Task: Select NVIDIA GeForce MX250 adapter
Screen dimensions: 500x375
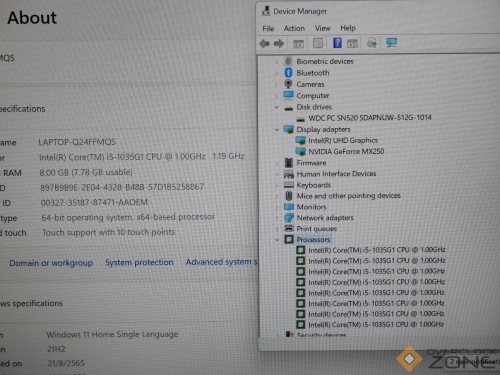Action: click(346, 152)
